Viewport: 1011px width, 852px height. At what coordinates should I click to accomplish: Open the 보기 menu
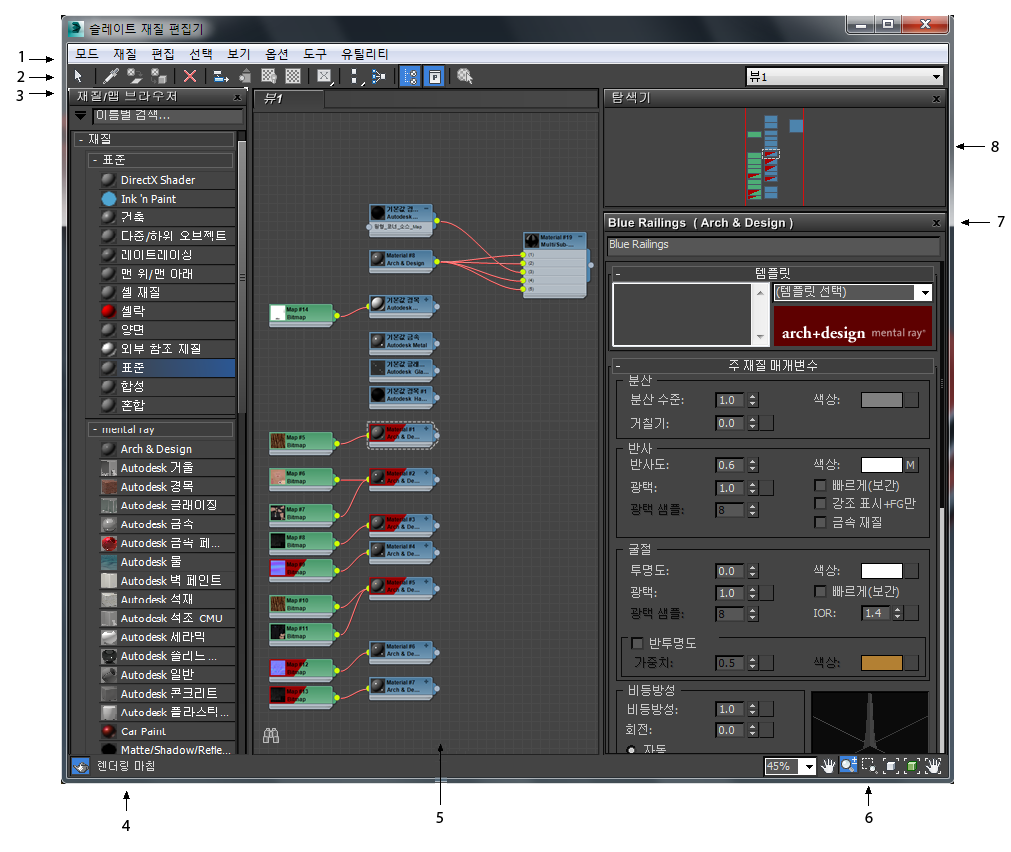coord(239,54)
